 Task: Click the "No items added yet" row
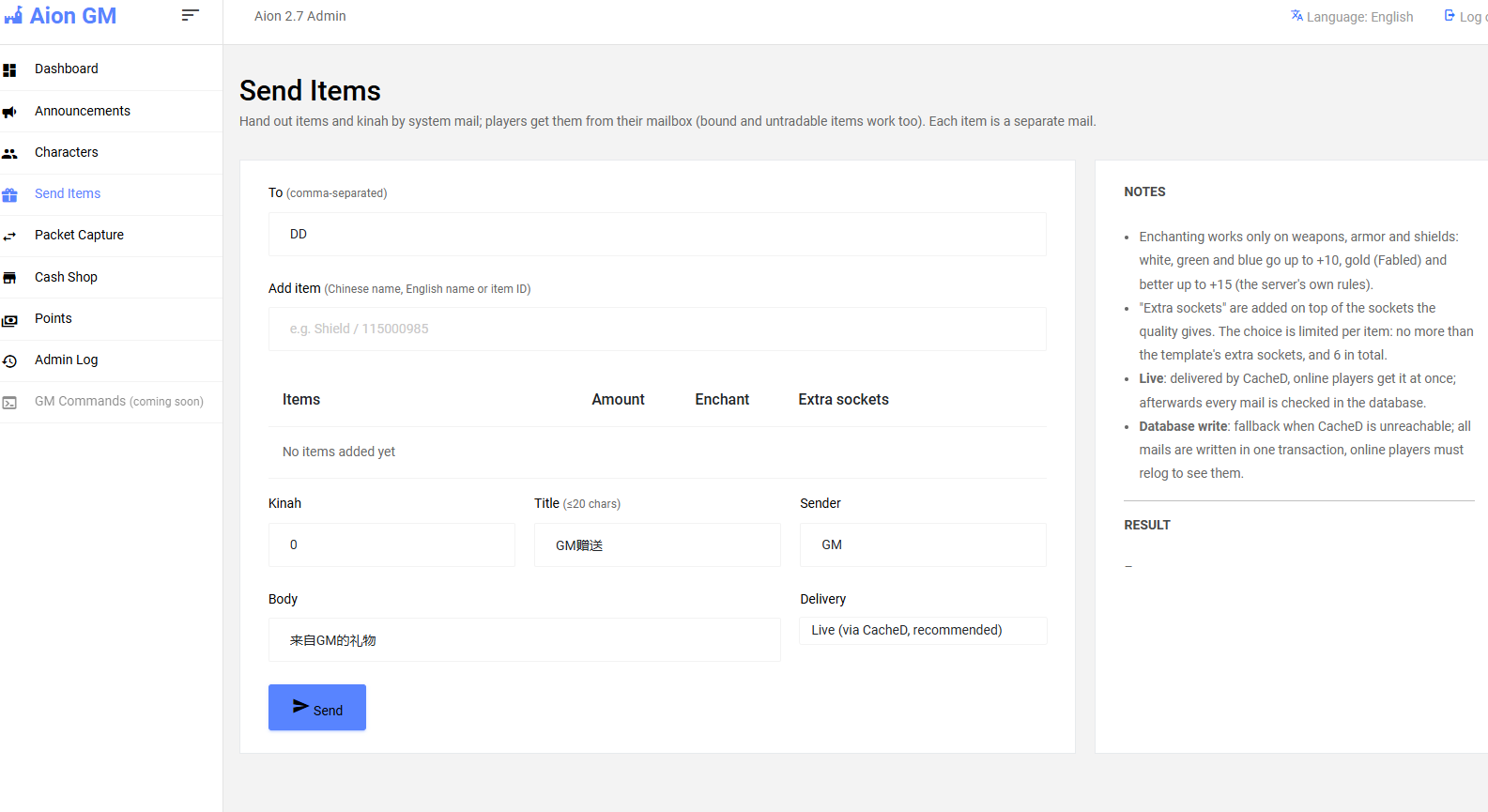(x=657, y=452)
